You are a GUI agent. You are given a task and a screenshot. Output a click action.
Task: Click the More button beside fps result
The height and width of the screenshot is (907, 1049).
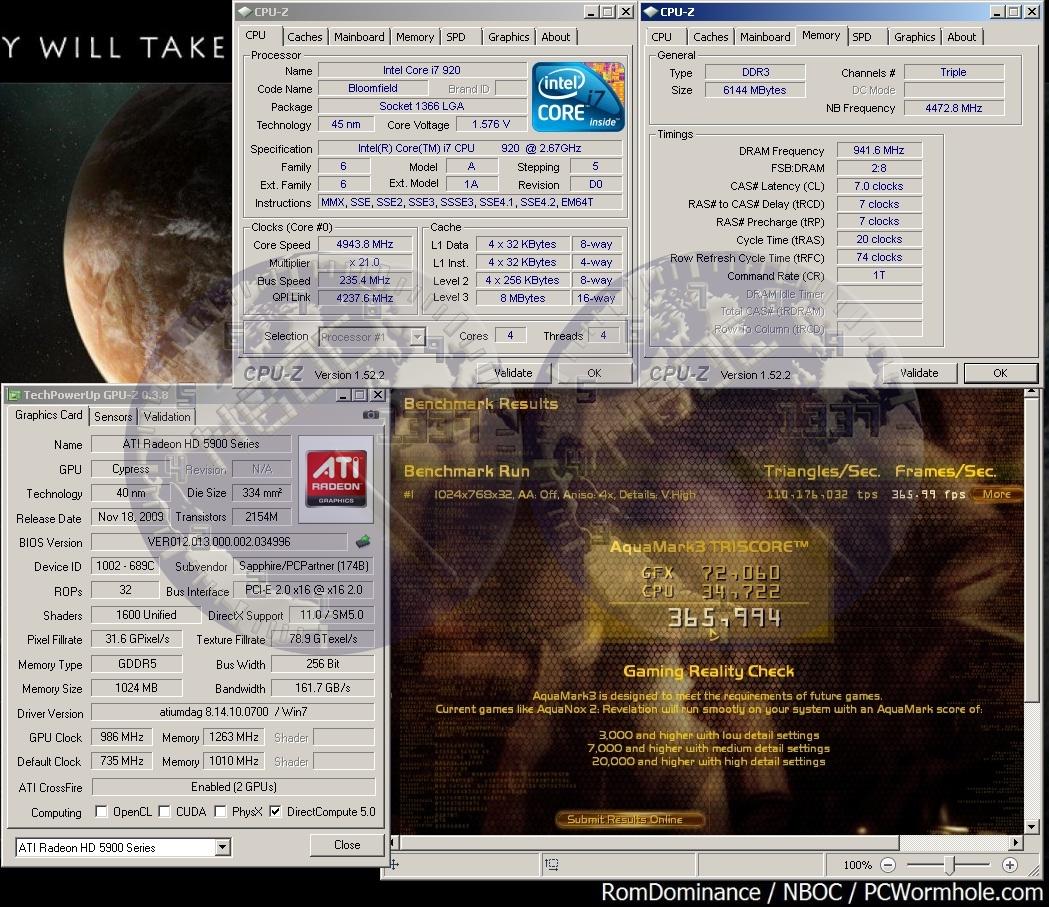(x=997, y=494)
